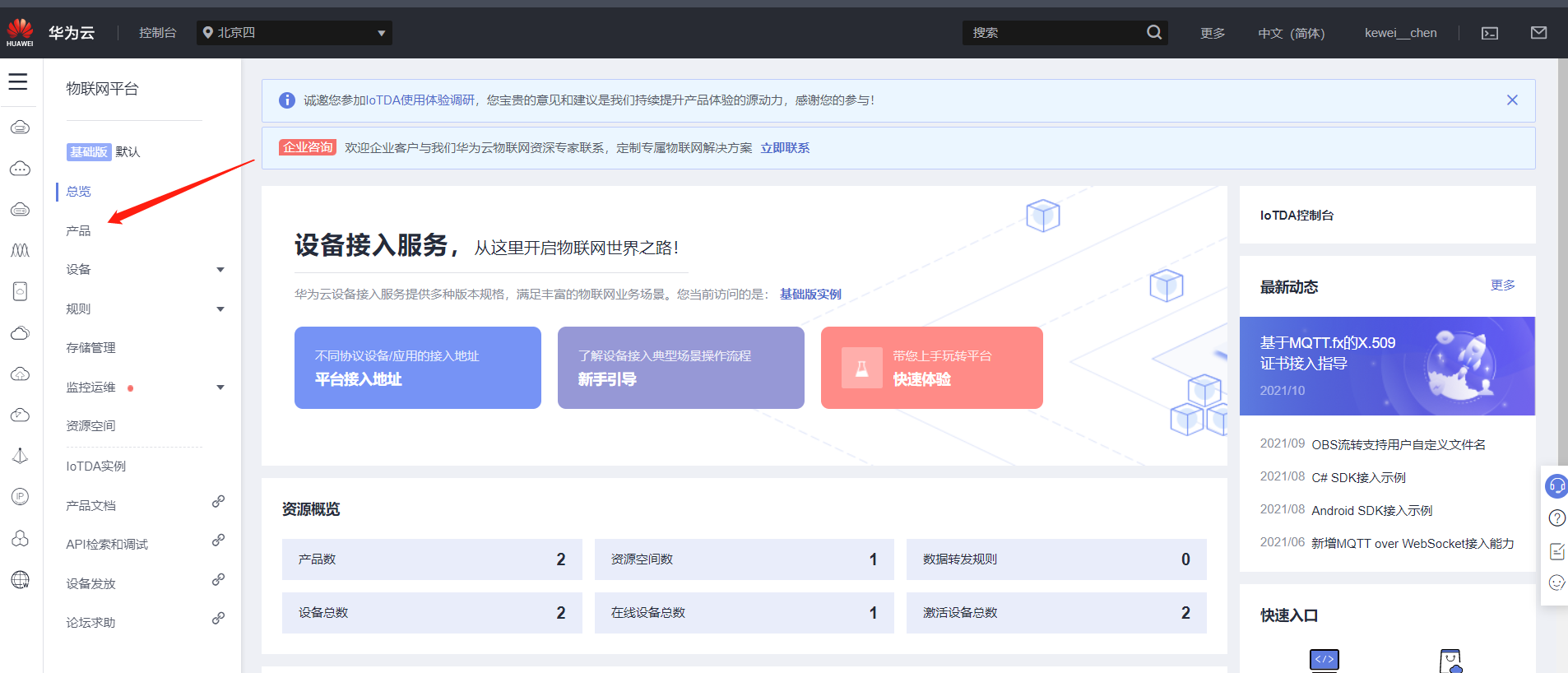Click the globe sidebar icon
This screenshot has width=1568, height=673.
tap(20, 579)
